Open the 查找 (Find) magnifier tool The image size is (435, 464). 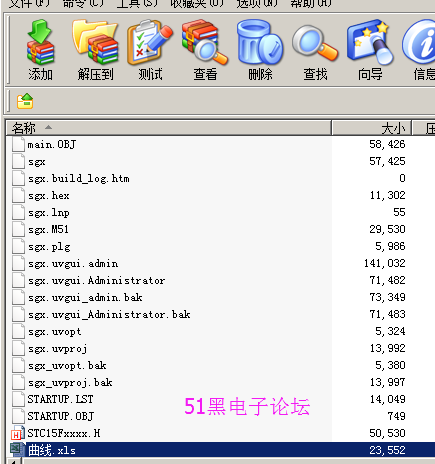[x=315, y=50]
